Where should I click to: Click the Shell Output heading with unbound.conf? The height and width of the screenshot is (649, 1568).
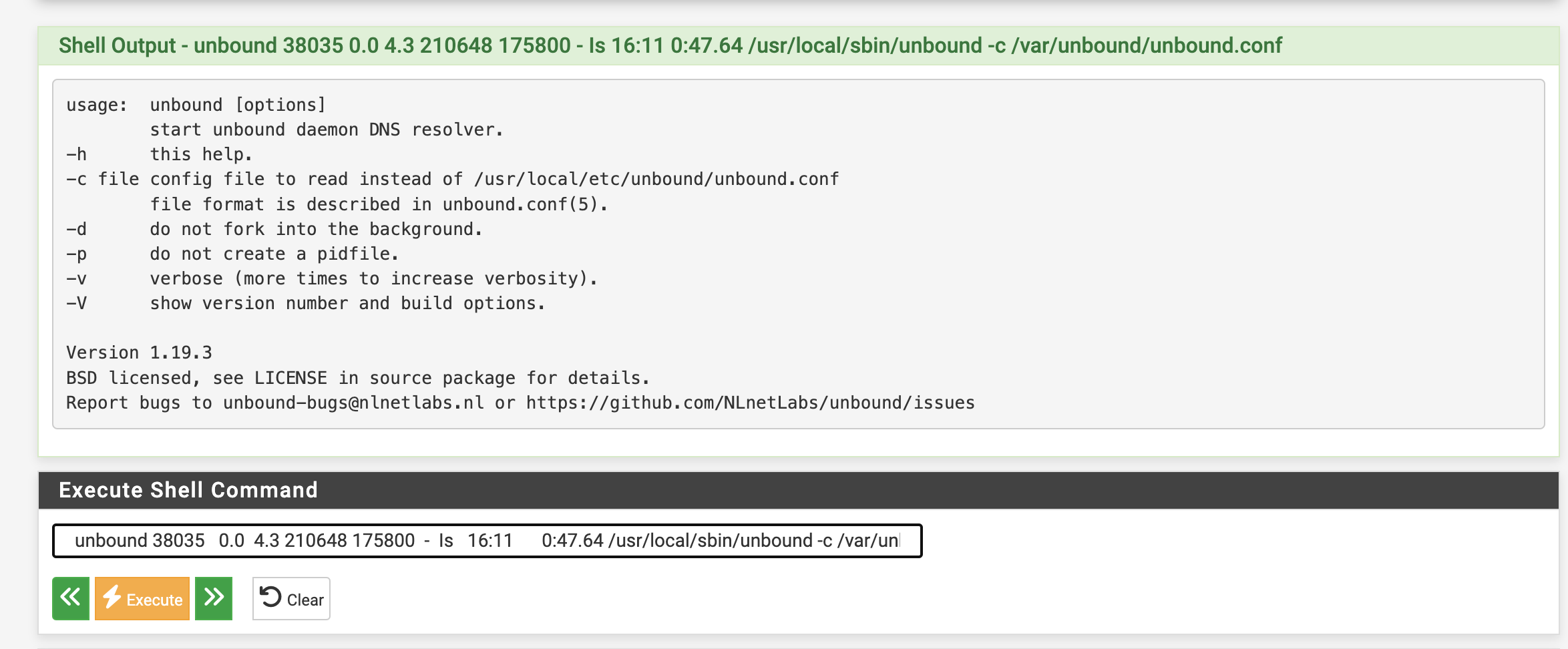670,45
